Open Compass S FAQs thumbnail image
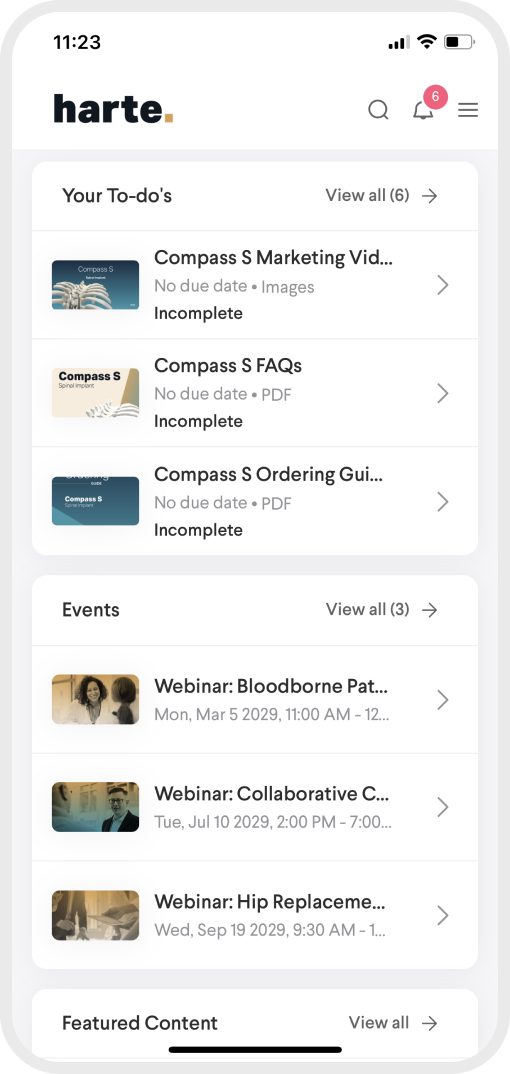Image resolution: width=510 pixels, height=1074 pixels. 96,393
